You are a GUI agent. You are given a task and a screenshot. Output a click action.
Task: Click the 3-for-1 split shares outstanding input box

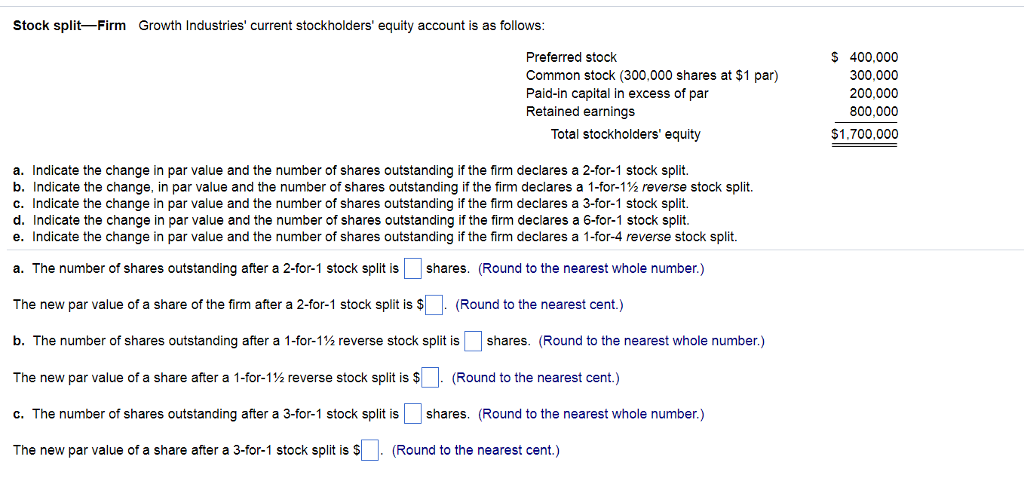[412, 414]
